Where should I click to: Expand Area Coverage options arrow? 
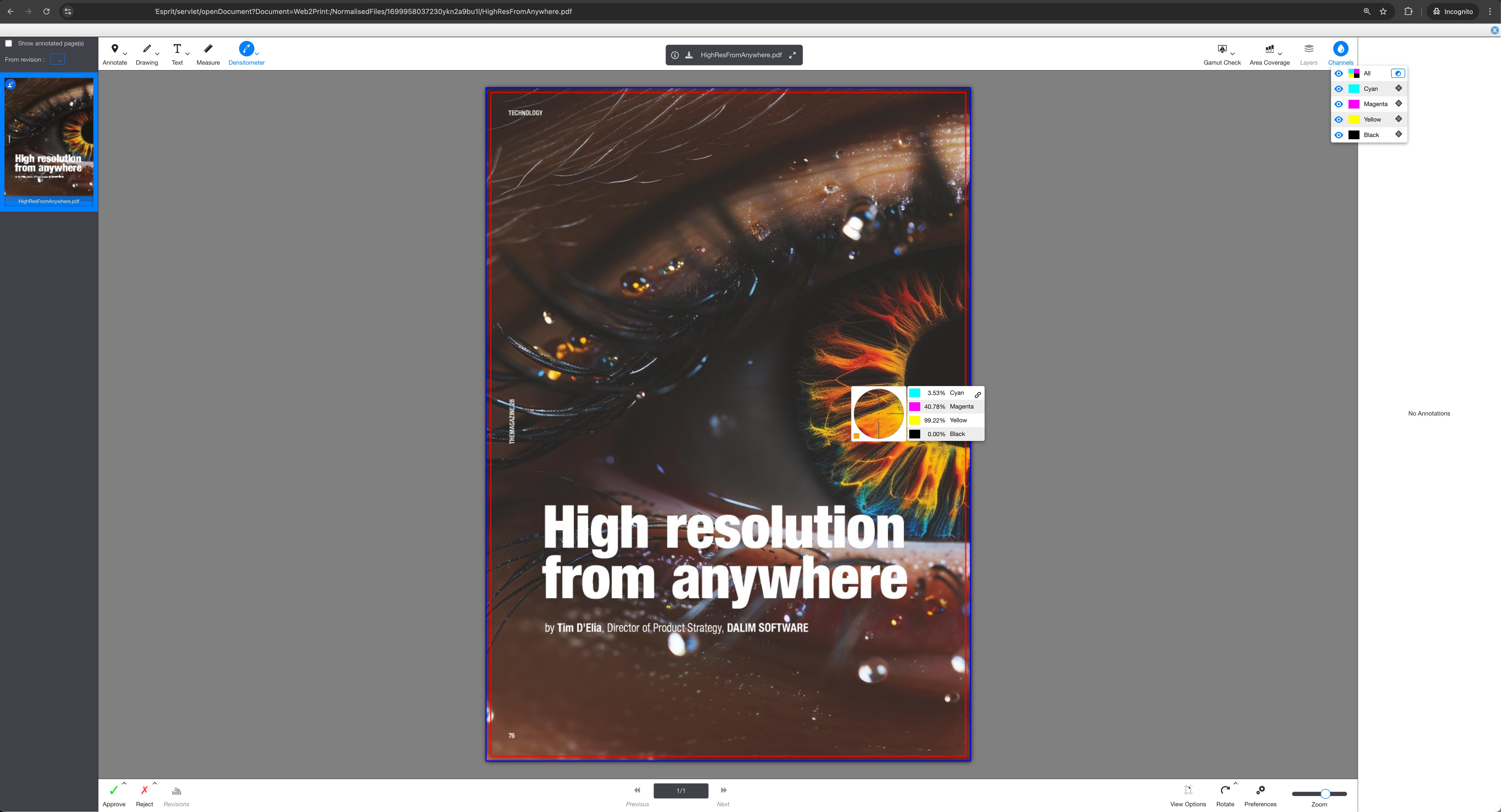click(x=1280, y=54)
